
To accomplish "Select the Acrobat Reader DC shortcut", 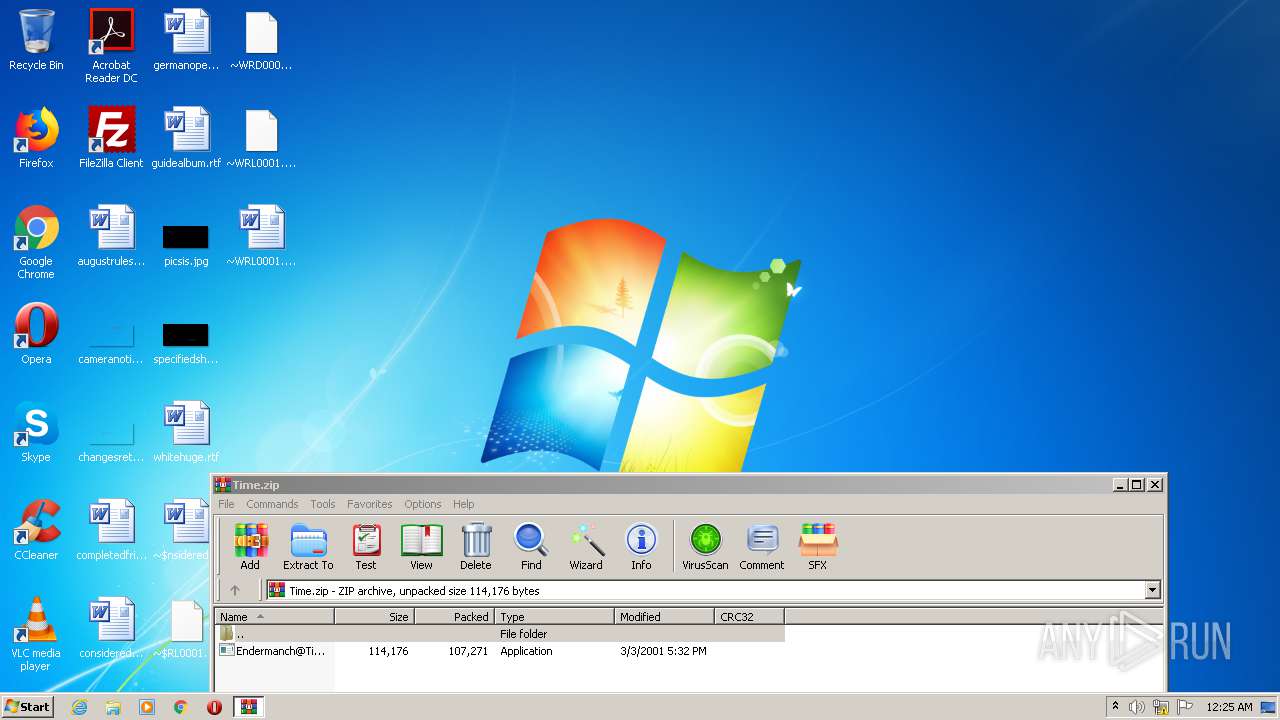I will tap(111, 46).
